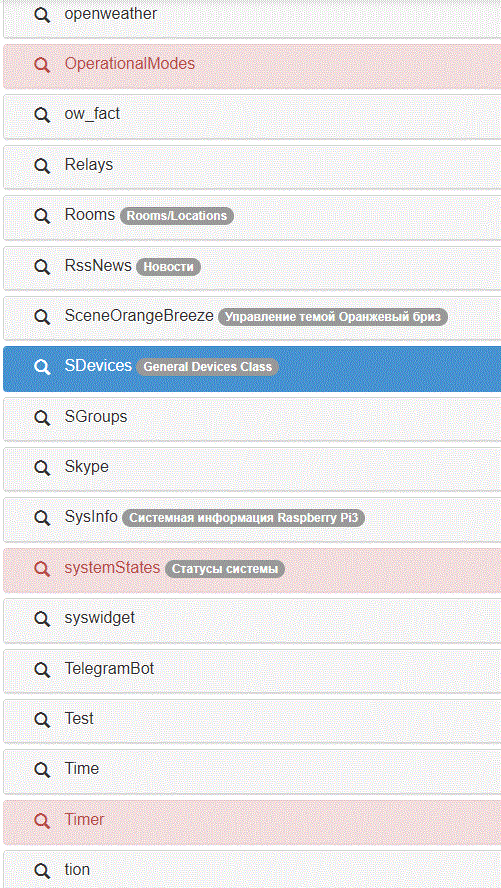Click the magnifier icon beside openweather
The width and height of the screenshot is (501, 888).
pos(42,15)
